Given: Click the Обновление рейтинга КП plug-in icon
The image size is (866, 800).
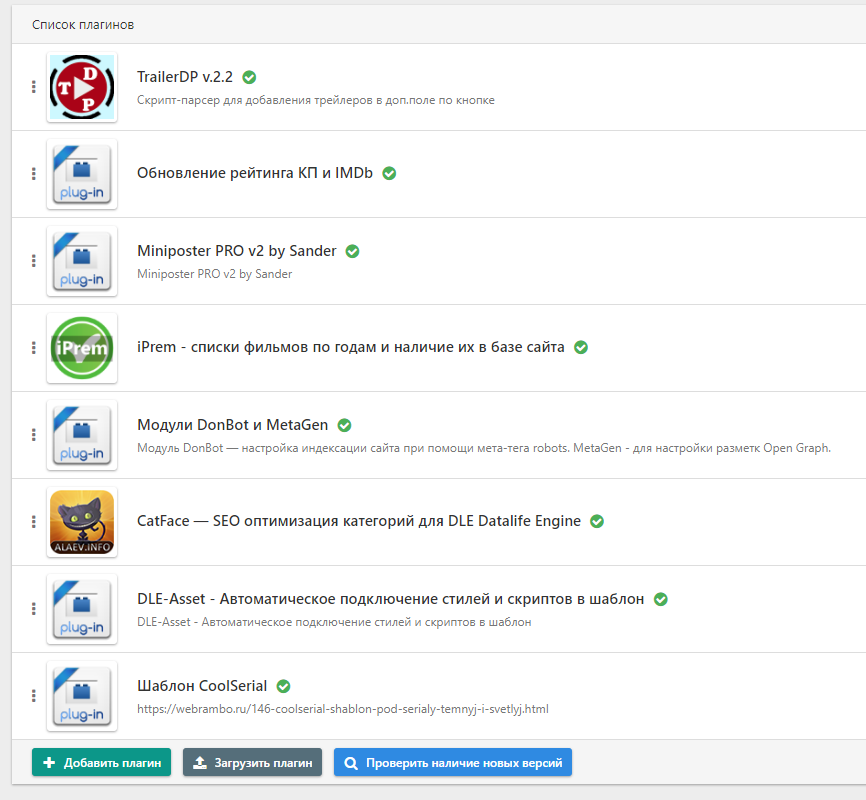Looking at the screenshot, I should [x=82, y=174].
